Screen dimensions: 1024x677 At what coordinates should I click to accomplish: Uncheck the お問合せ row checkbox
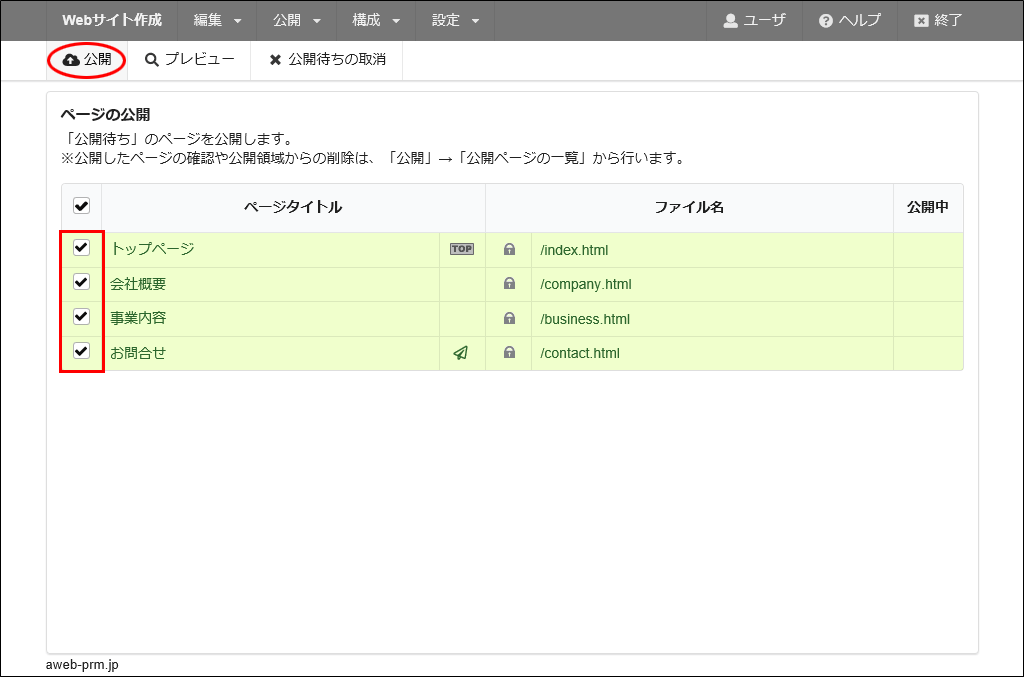82,351
